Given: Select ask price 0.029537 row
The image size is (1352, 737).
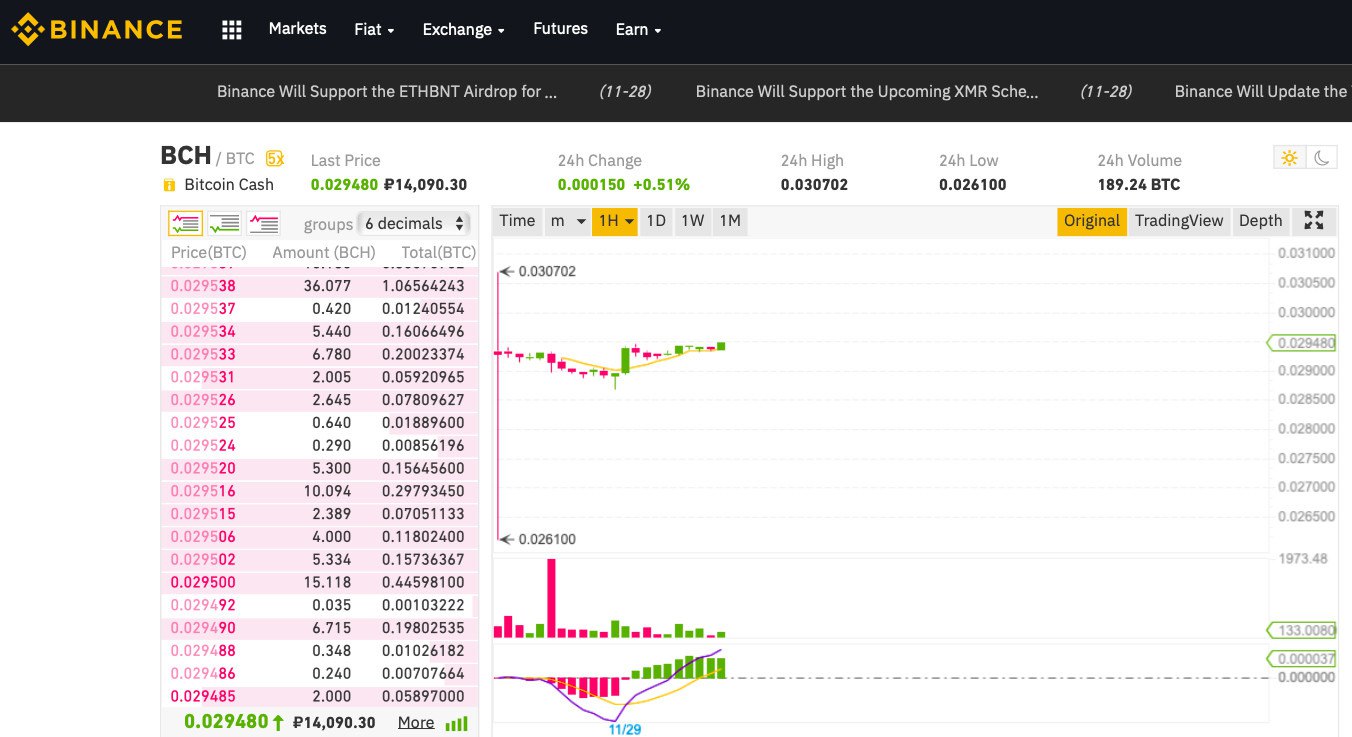Looking at the screenshot, I should pyautogui.click(x=320, y=309).
